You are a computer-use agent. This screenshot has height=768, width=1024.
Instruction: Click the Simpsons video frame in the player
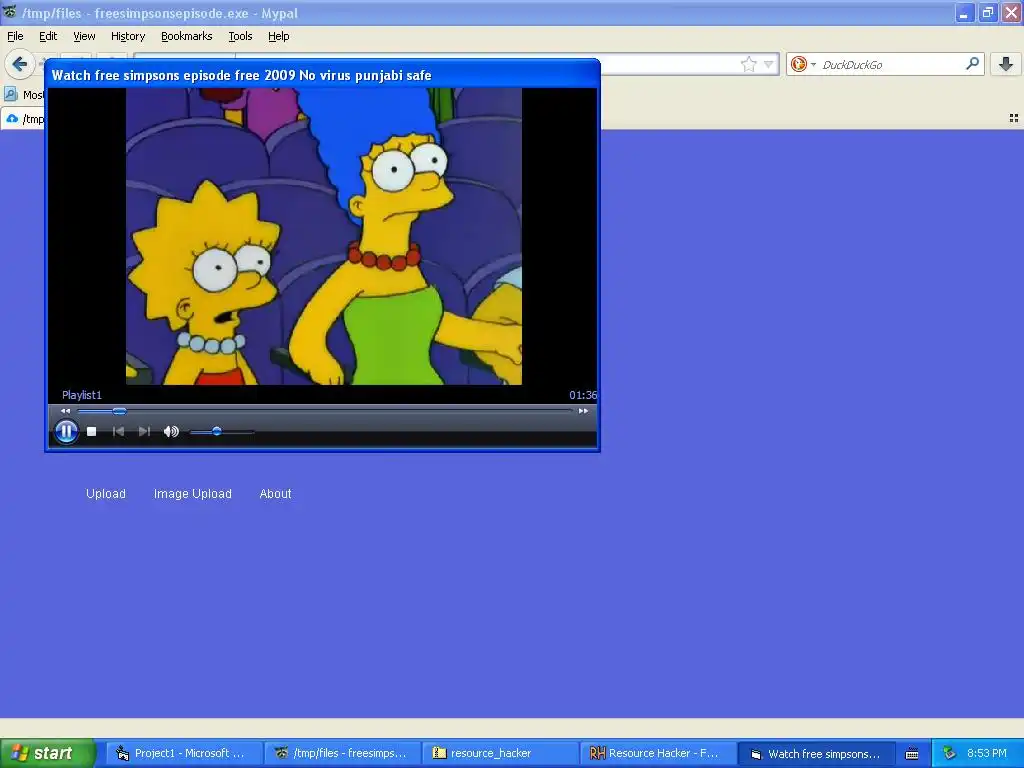tap(324, 236)
